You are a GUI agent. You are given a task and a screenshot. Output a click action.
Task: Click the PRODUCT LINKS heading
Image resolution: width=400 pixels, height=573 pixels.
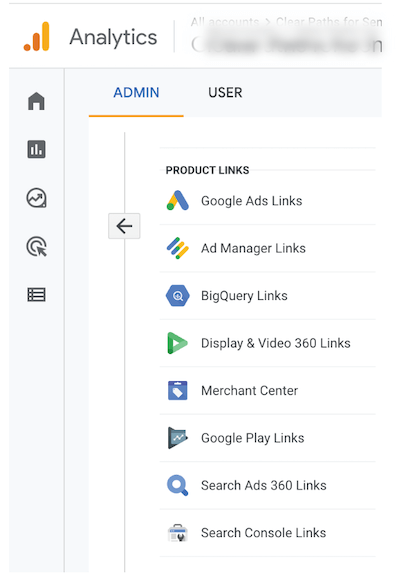[207, 170]
